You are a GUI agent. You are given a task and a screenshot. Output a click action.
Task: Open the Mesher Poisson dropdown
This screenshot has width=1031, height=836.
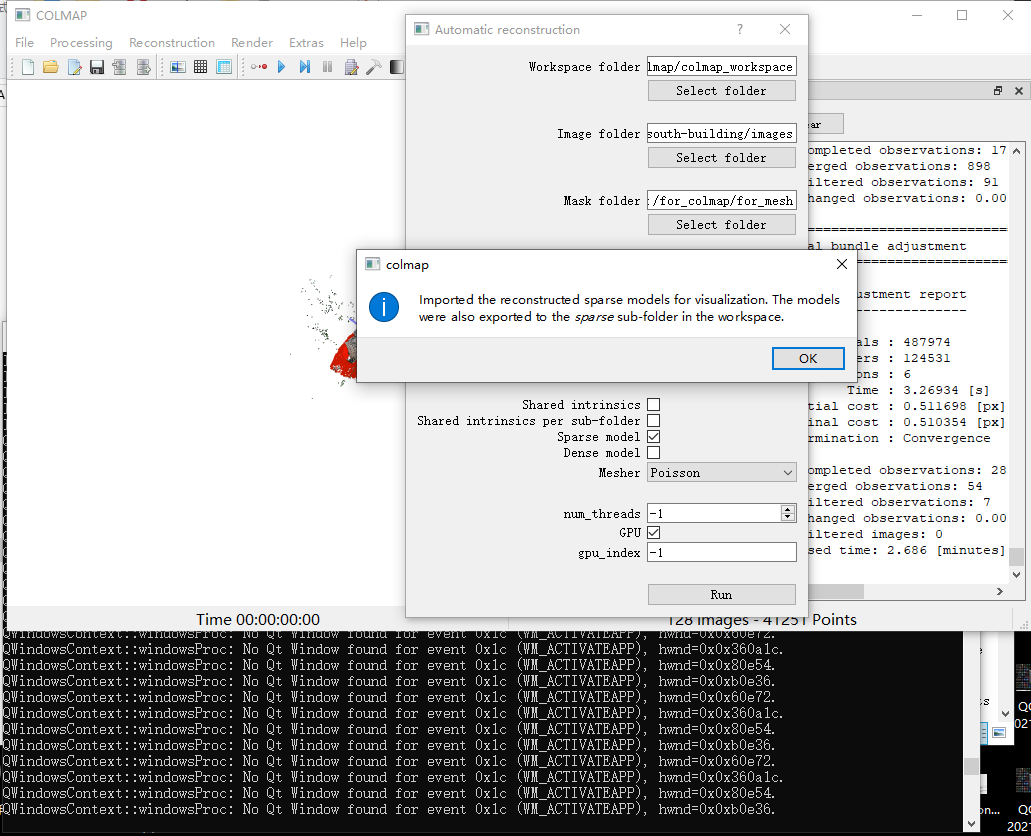[x=721, y=472]
